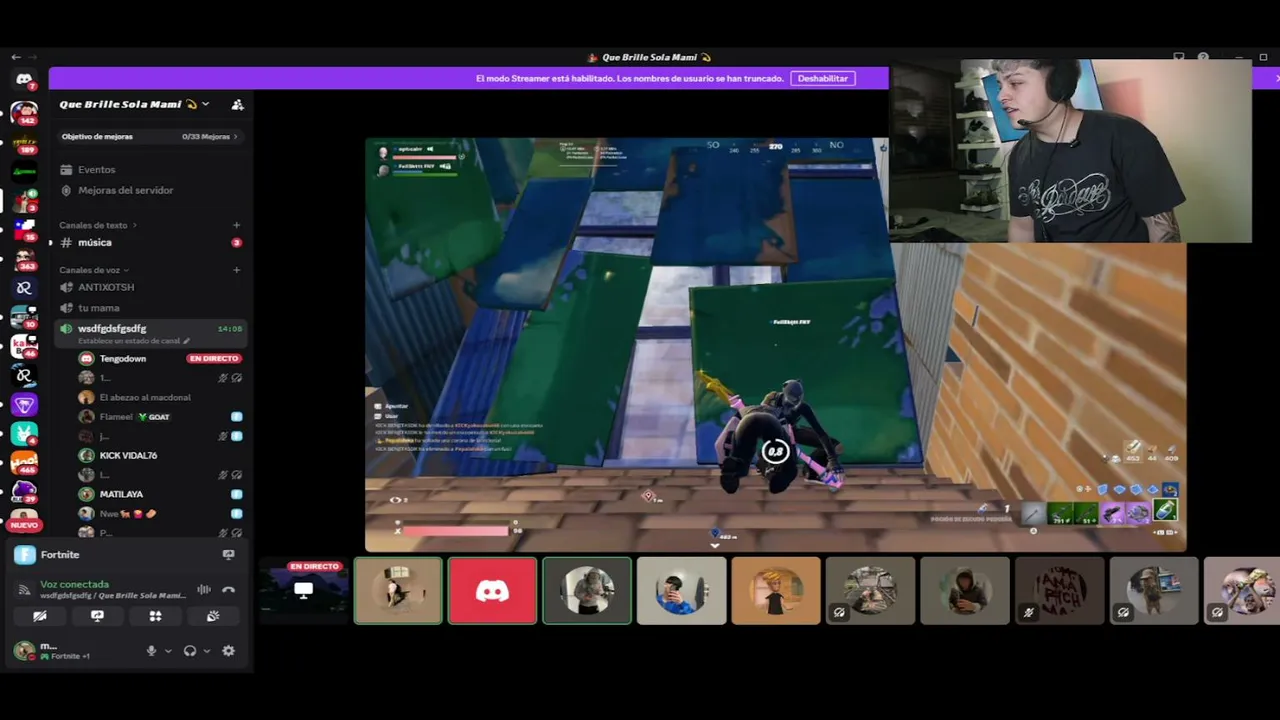Open the server with the 363 badge
The width and height of the screenshot is (1280, 720).
point(24,259)
